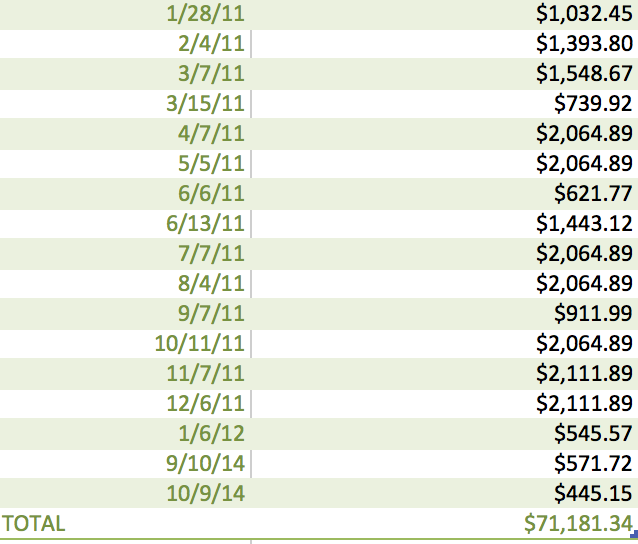Select the date cell 8/4/11
Screen dimensions: 638x544
click(x=213, y=283)
